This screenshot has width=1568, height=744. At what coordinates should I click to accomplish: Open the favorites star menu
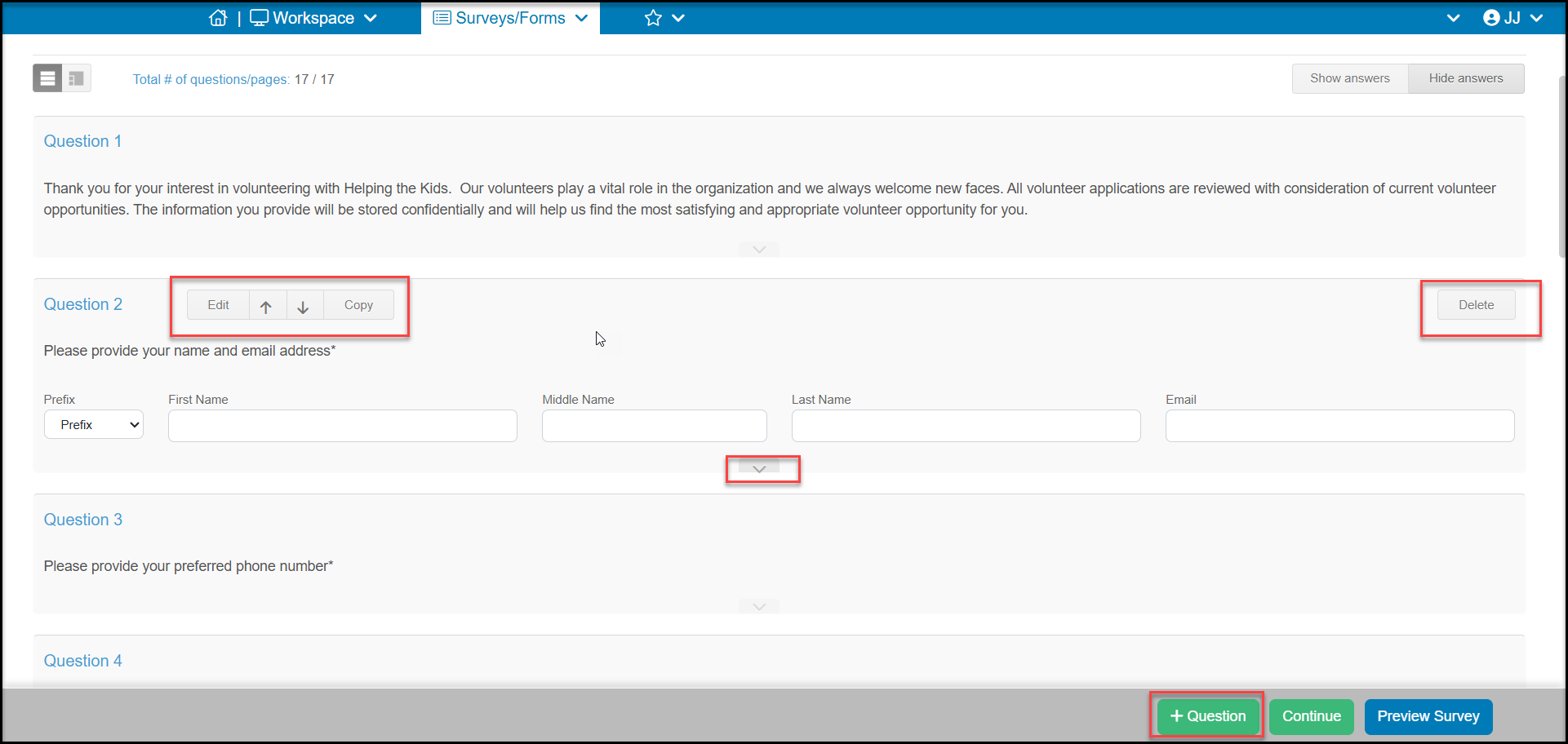[664, 18]
